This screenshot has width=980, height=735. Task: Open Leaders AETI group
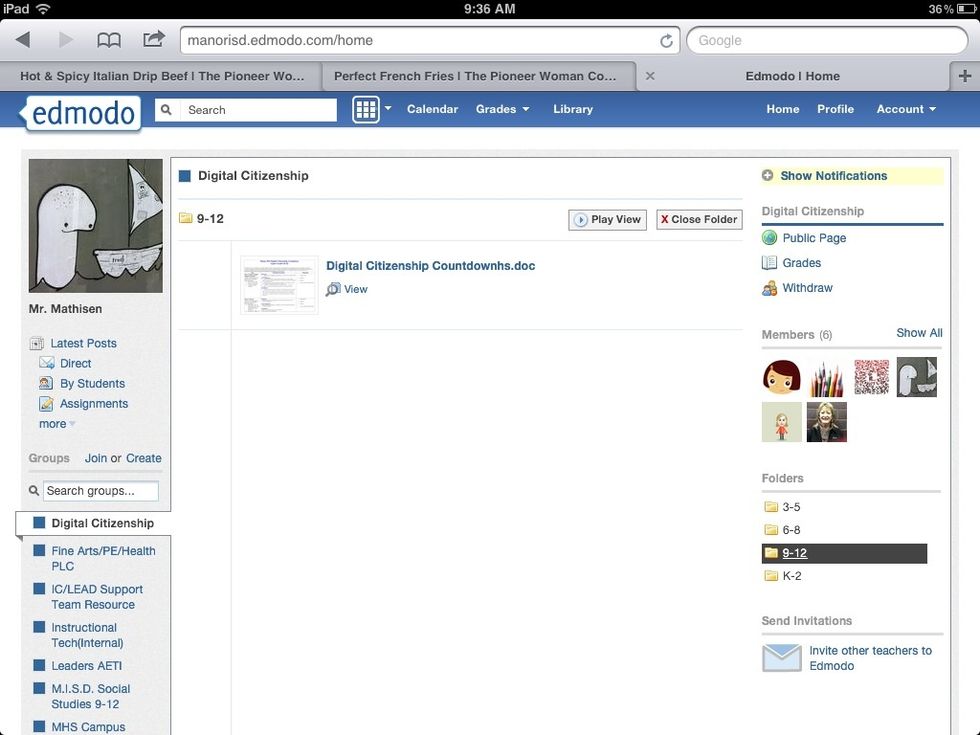(86, 666)
